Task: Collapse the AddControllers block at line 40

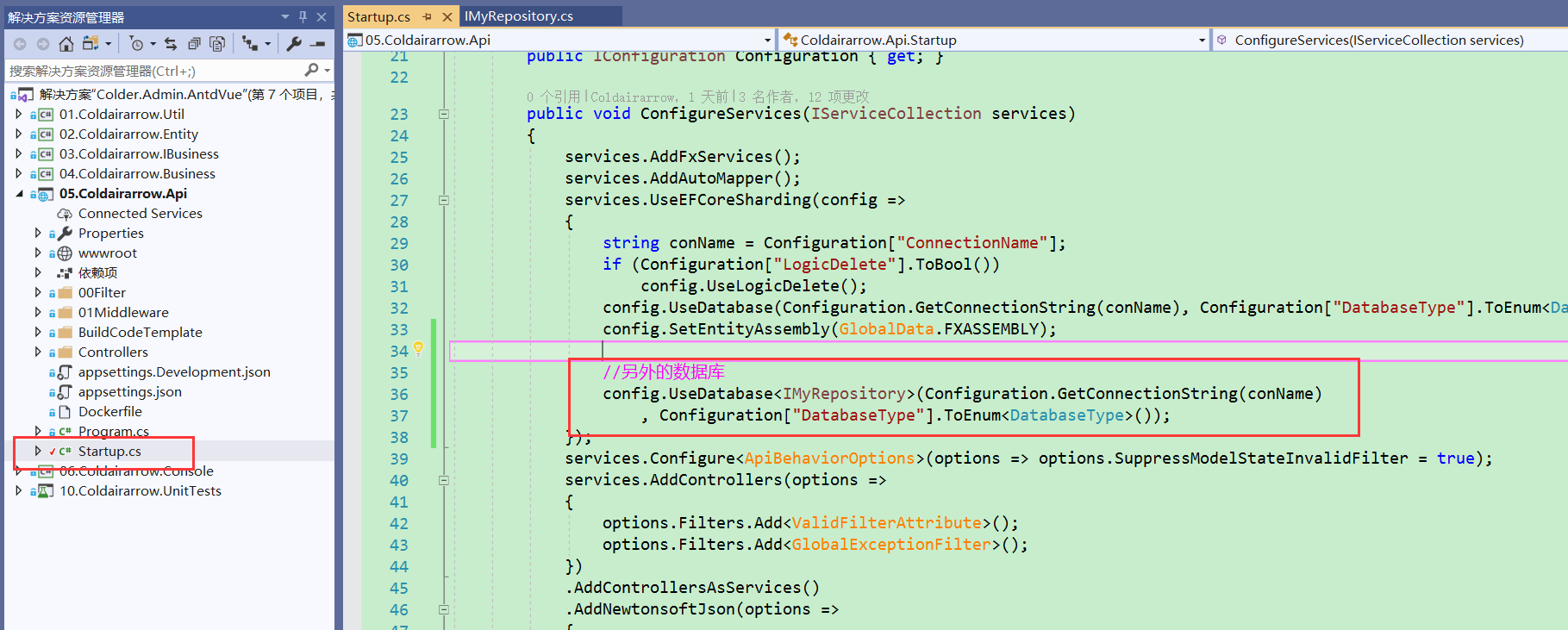Action: tap(444, 480)
